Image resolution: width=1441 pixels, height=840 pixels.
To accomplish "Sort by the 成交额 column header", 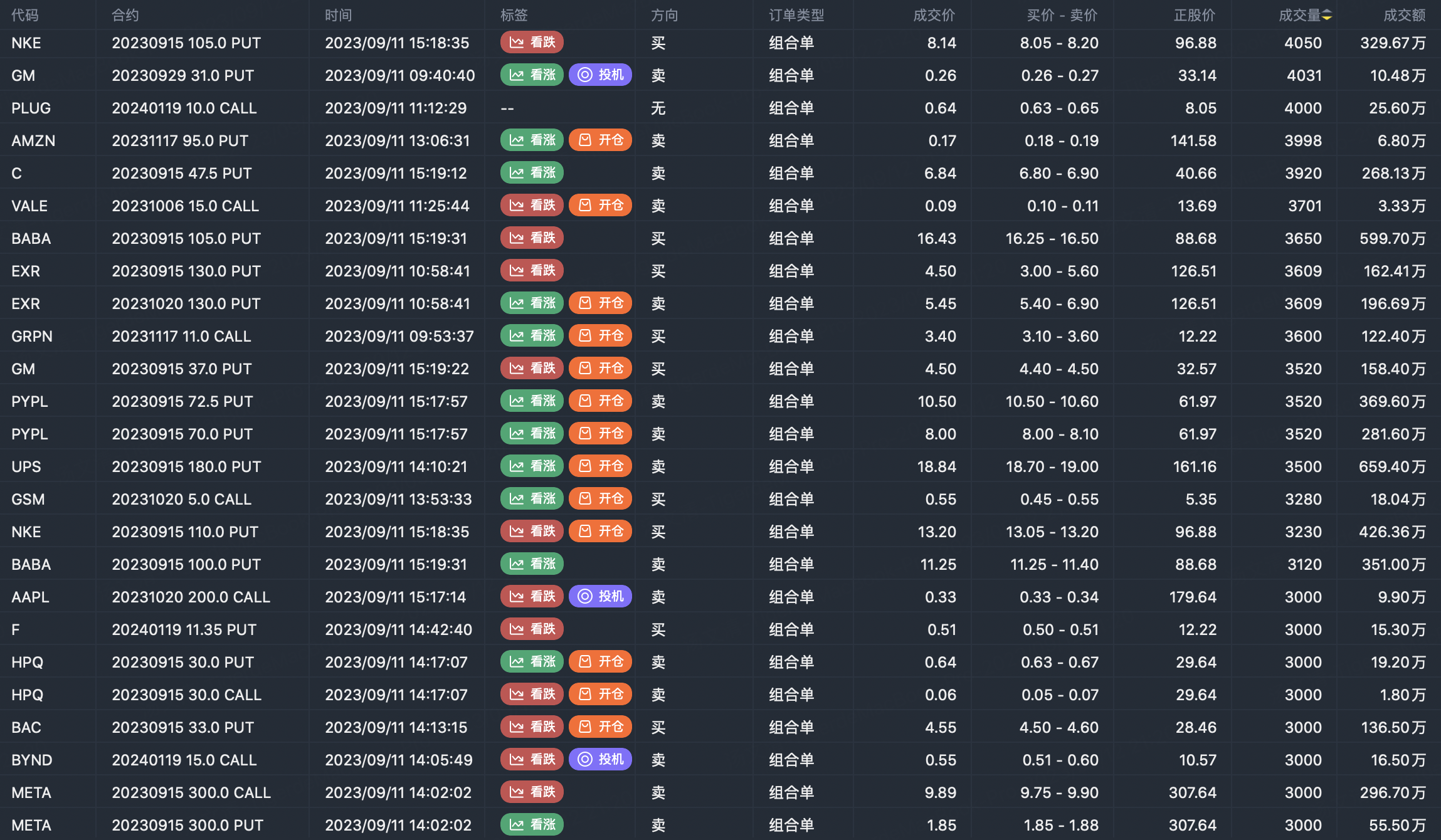I will [1404, 16].
